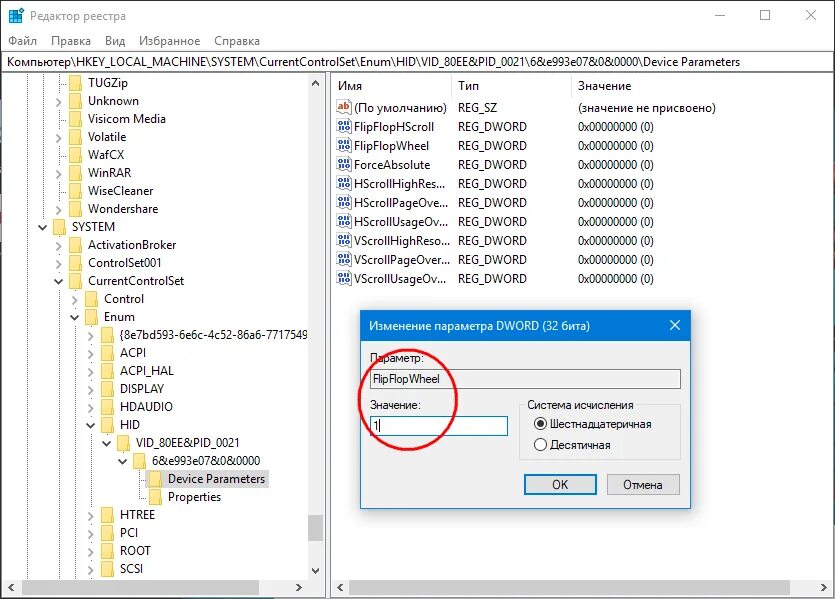Select the decimal (Десятичная) radio button
This screenshot has height=599, width=835.
[x=540, y=445]
